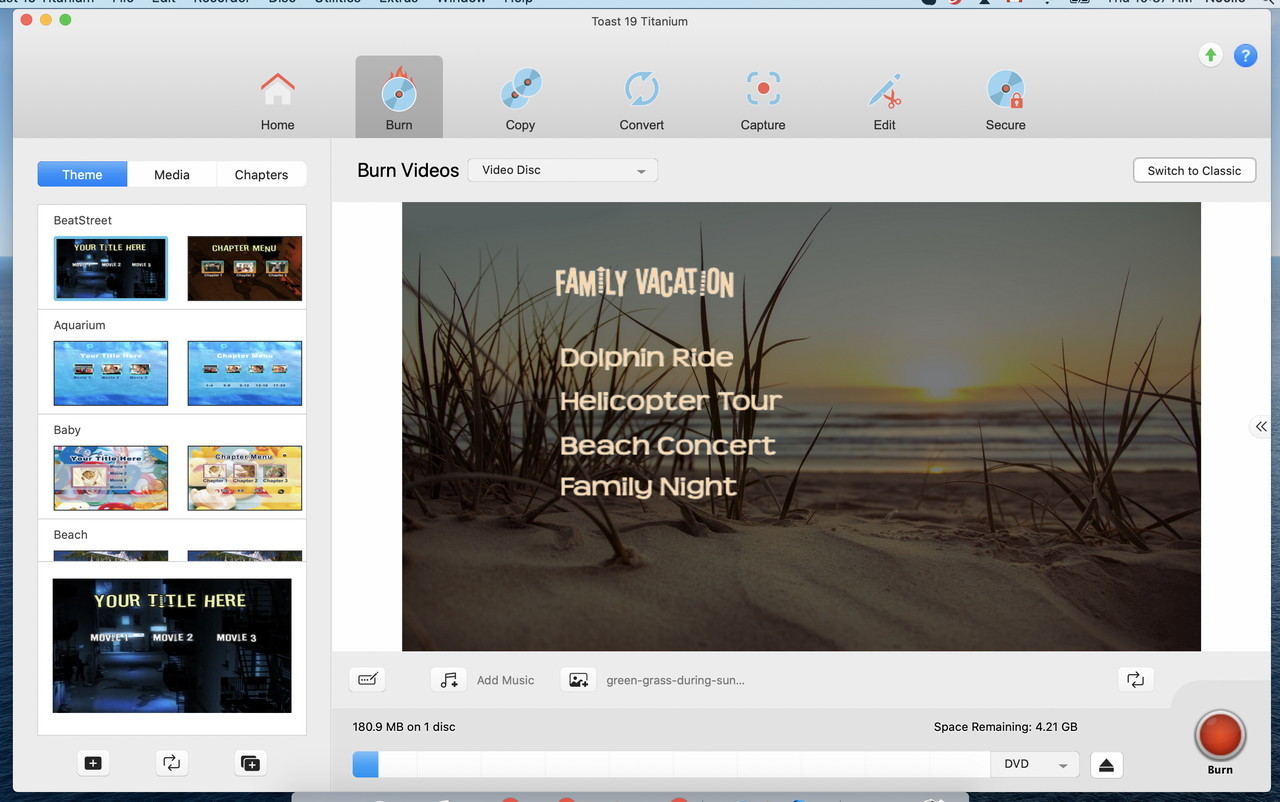This screenshot has height=802, width=1280.
Task: Click the blue help question mark
Action: pos(1245,56)
